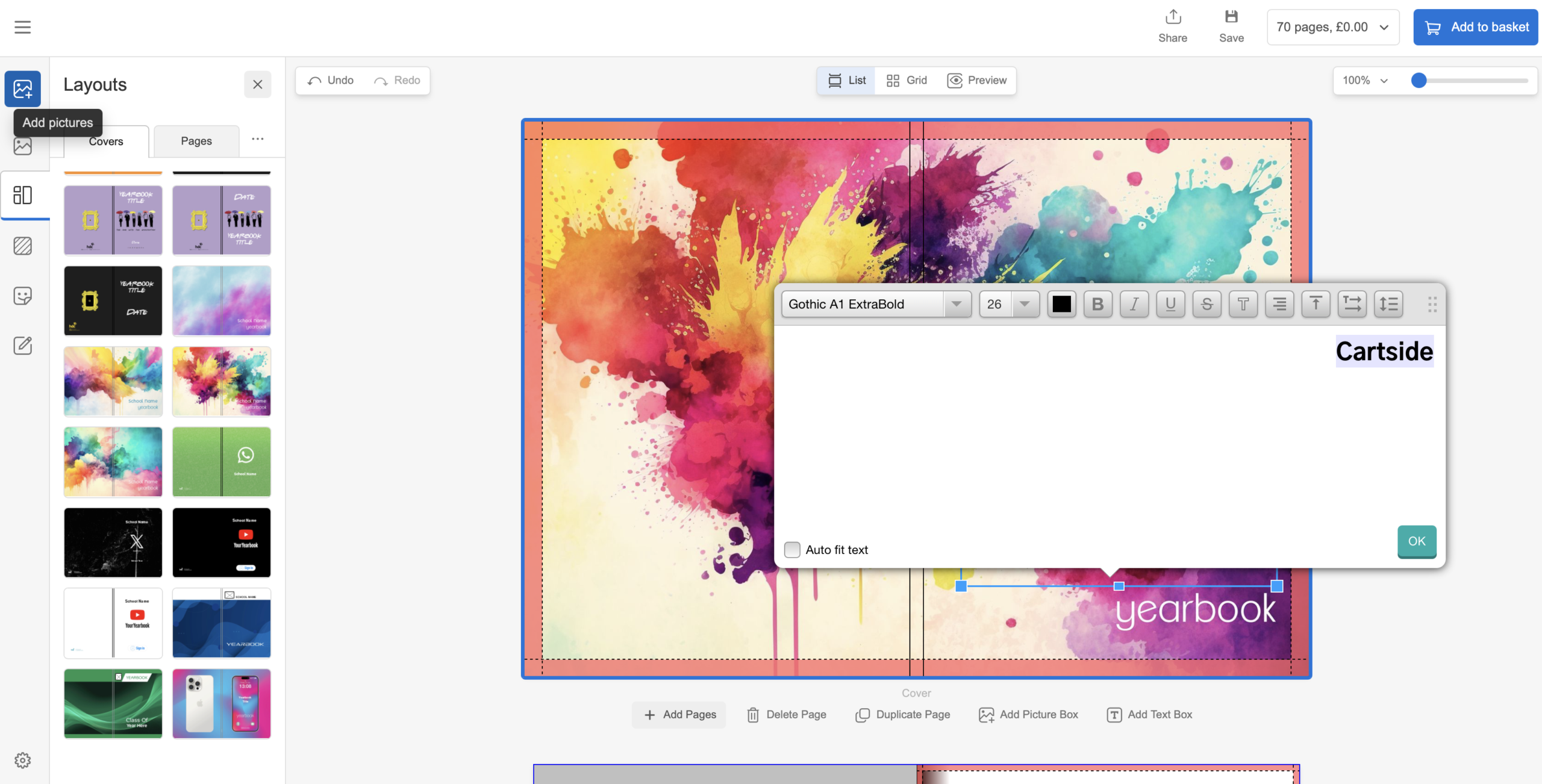Click the Share icon in the header
This screenshot has width=1542, height=784.
[x=1172, y=17]
